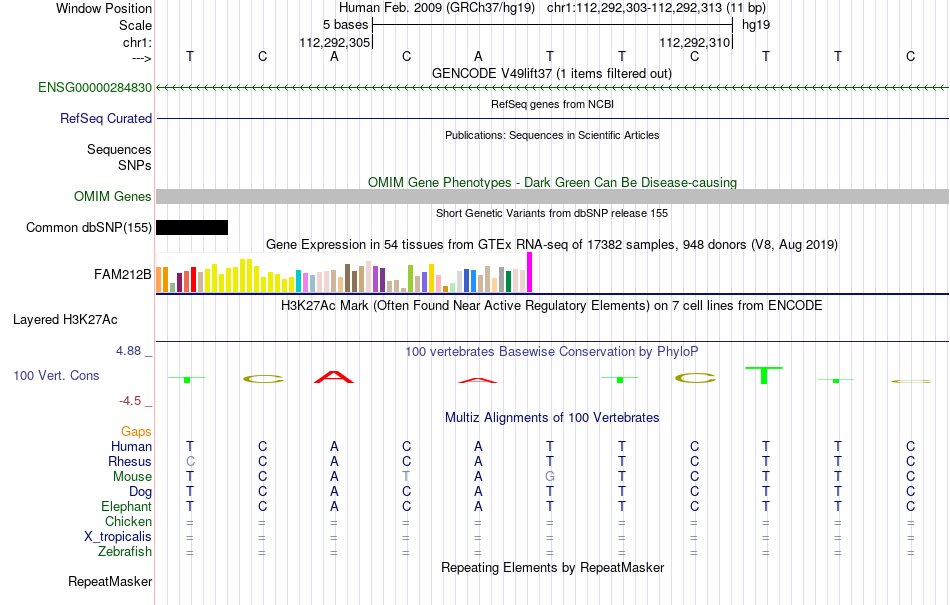Click the green T PhyloP conservation logo

point(764,375)
